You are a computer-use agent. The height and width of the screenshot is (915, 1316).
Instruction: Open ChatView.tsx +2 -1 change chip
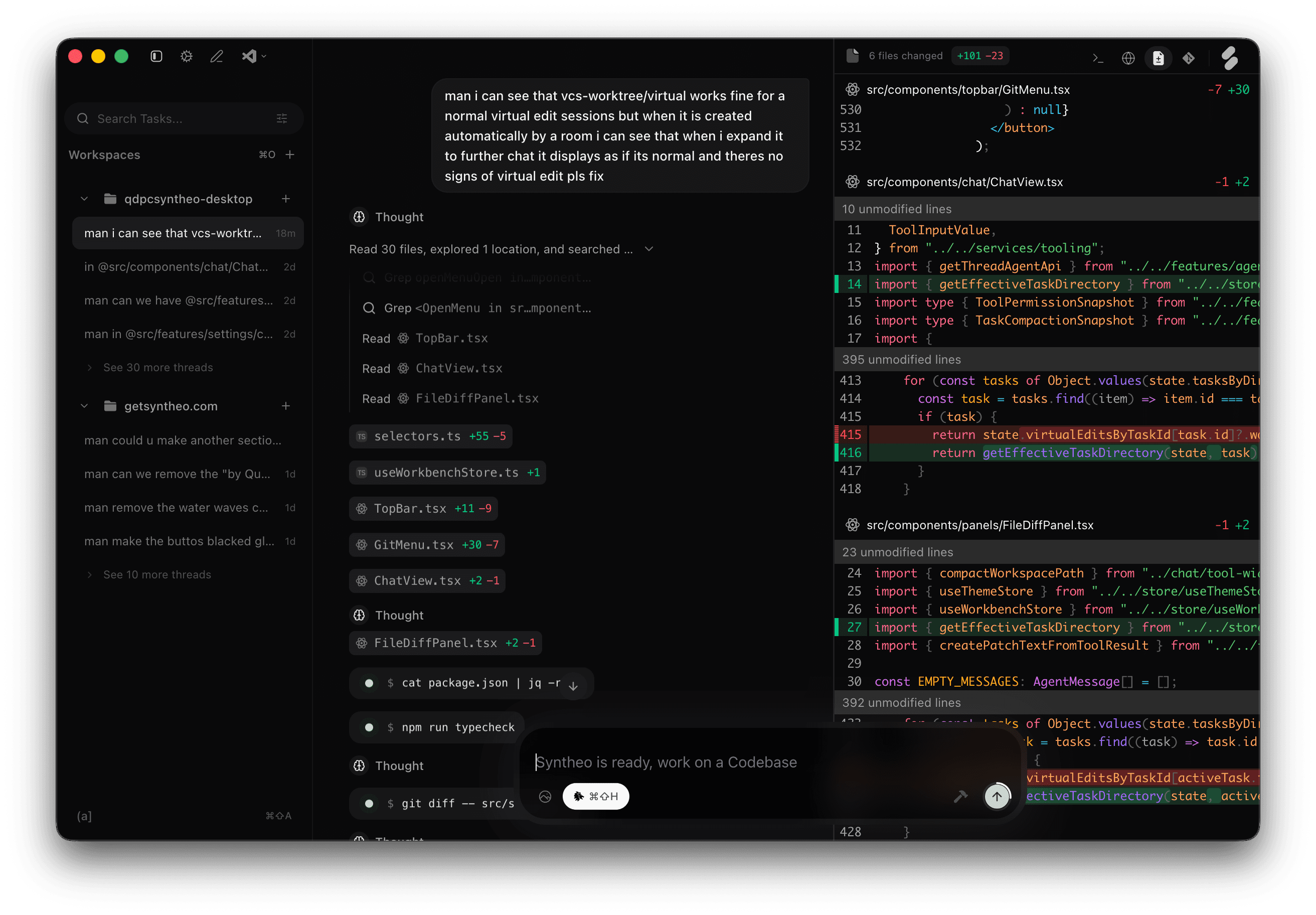(427, 581)
